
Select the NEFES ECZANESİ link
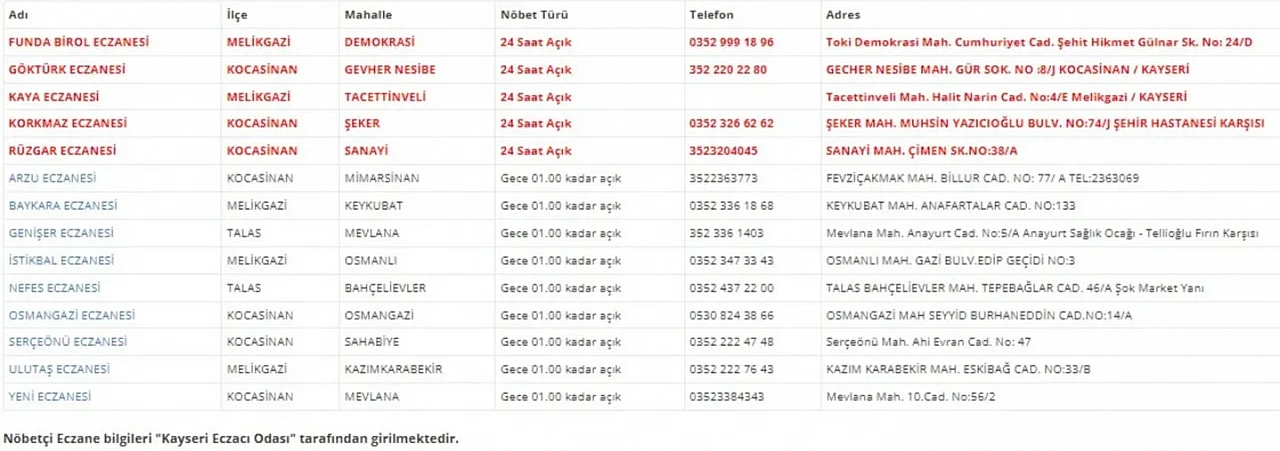click(x=54, y=288)
